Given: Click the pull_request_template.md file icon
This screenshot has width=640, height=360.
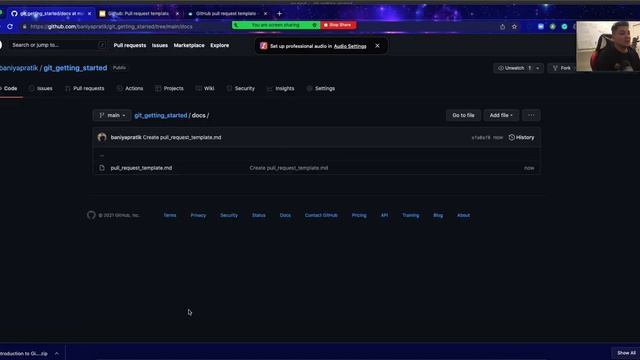Looking at the screenshot, I should [x=102, y=168].
